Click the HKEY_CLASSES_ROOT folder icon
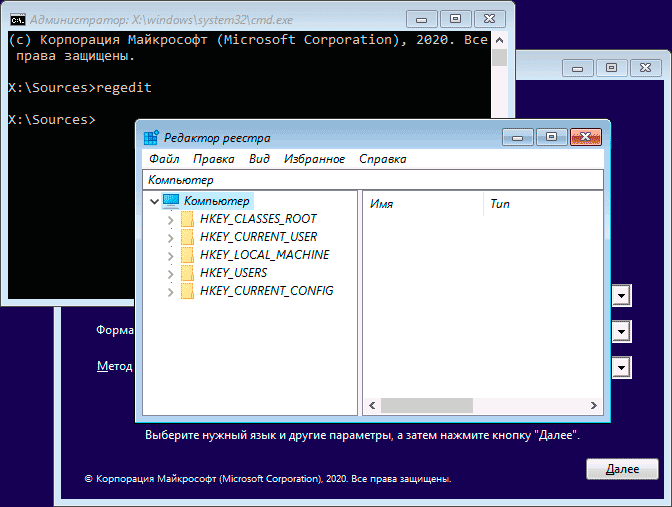Screen dimensions: 672x507 point(187,219)
